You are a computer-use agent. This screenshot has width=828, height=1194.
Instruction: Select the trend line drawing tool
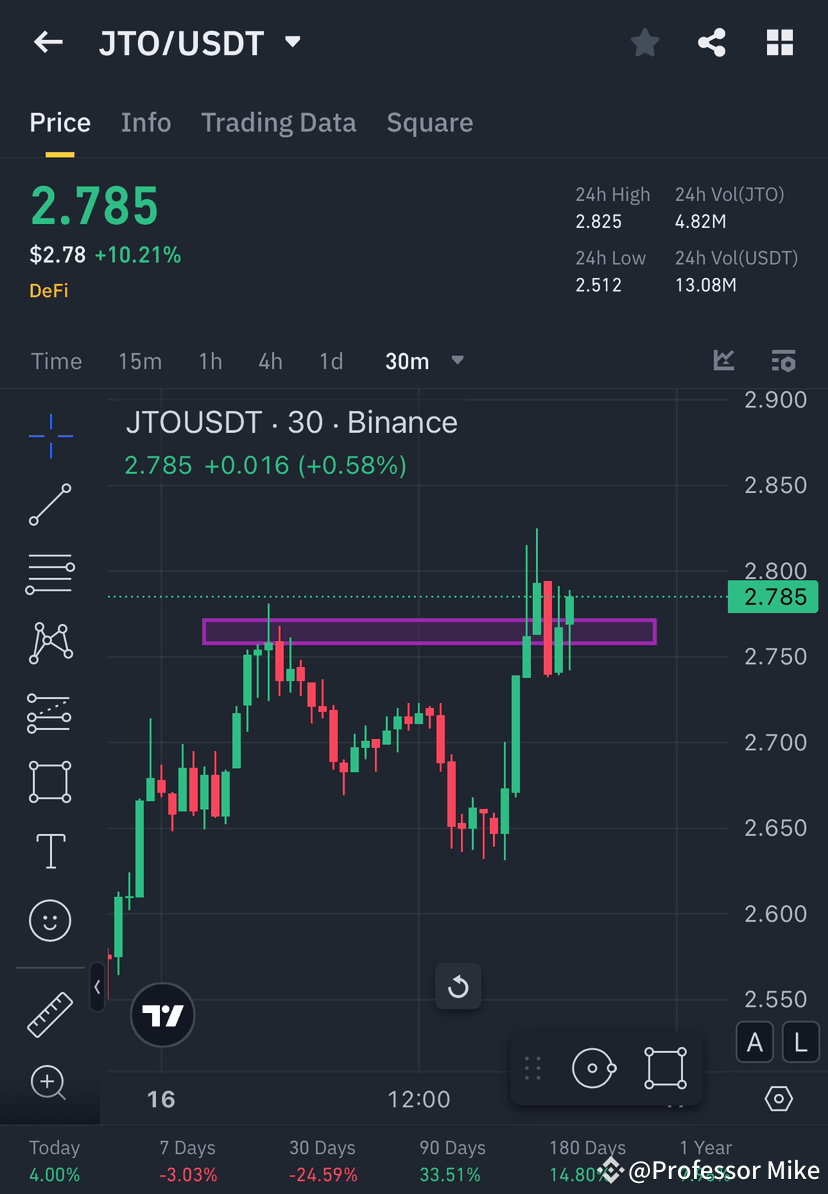click(x=50, y=505)
